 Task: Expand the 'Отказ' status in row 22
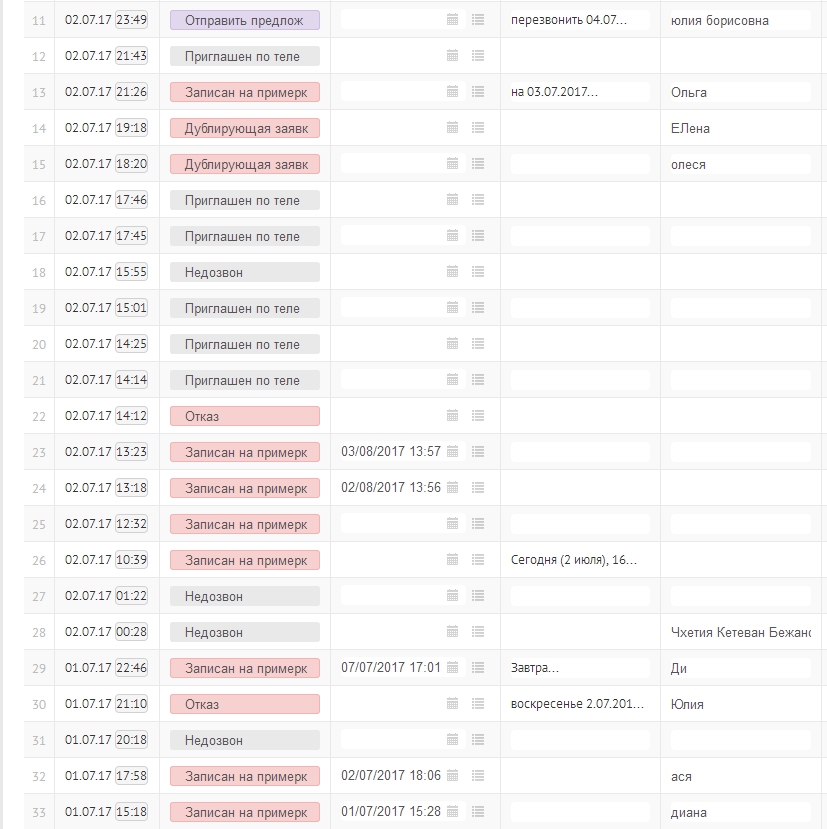click(x=245, y=416)
